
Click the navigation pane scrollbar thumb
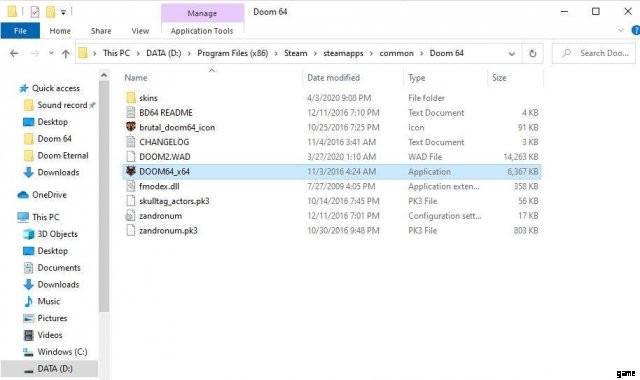[104, 196]
